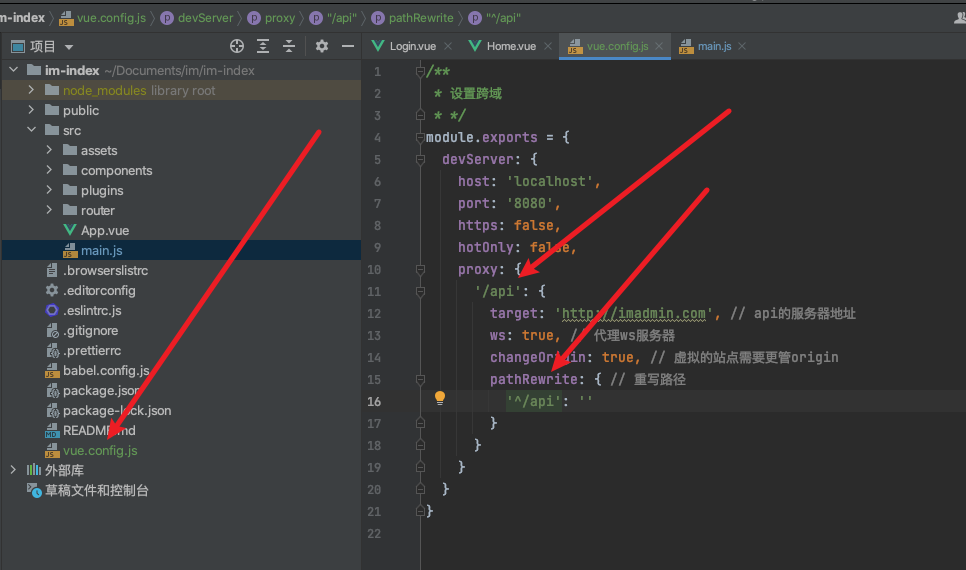Close the Home.vue tab
The image size is (966, 570).
coord(548,46)
